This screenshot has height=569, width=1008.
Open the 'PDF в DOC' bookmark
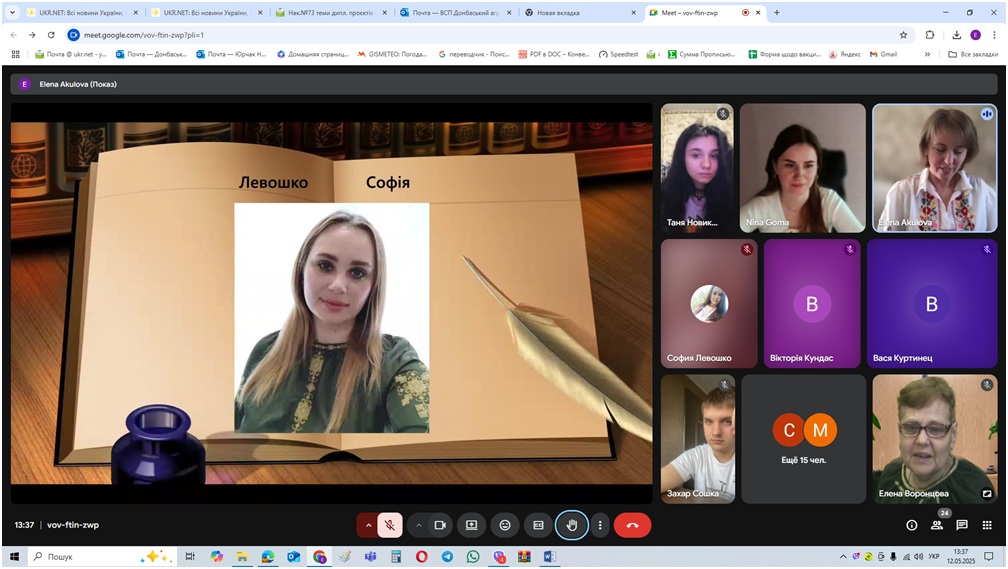[554, 54]
